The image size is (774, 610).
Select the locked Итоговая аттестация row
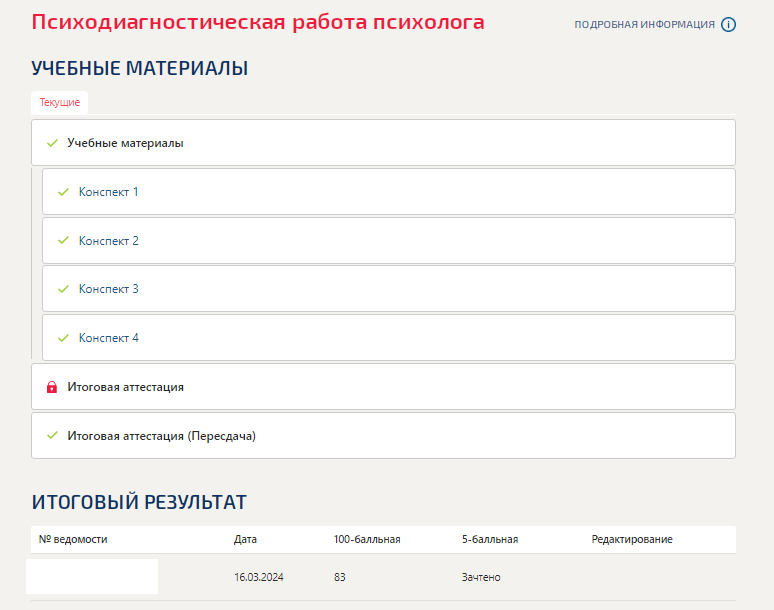(x=383, y=386)
